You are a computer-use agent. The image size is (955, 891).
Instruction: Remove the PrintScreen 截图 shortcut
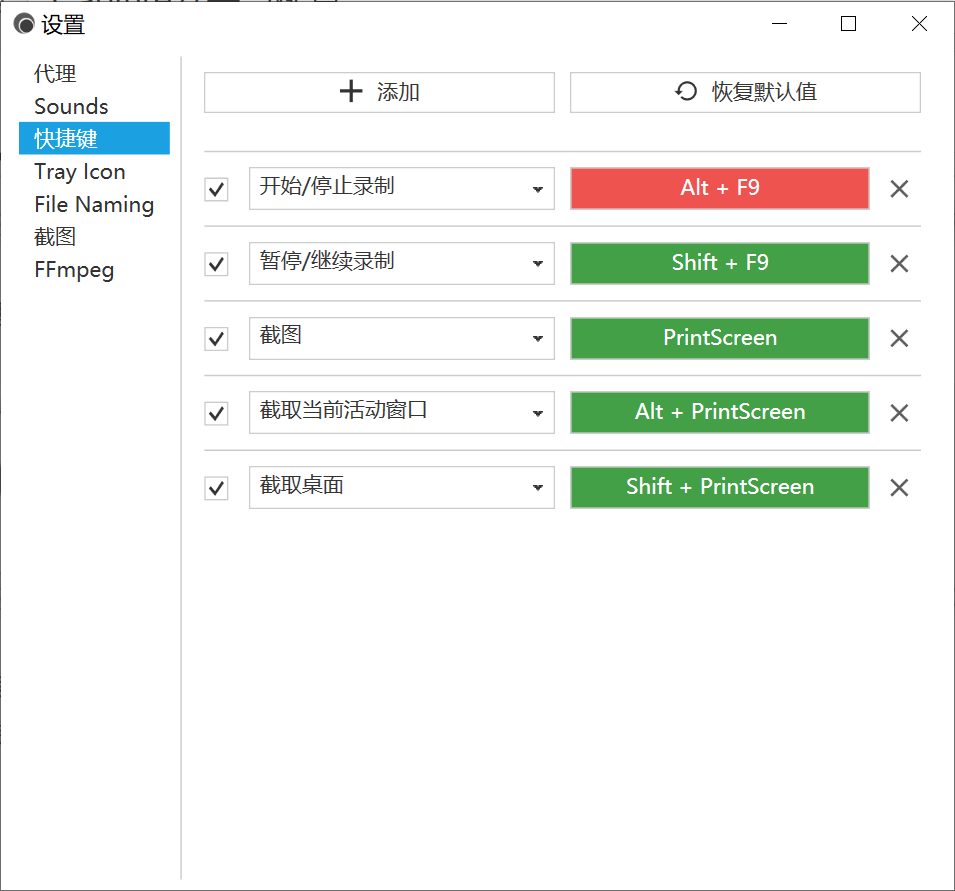(898, 338)
